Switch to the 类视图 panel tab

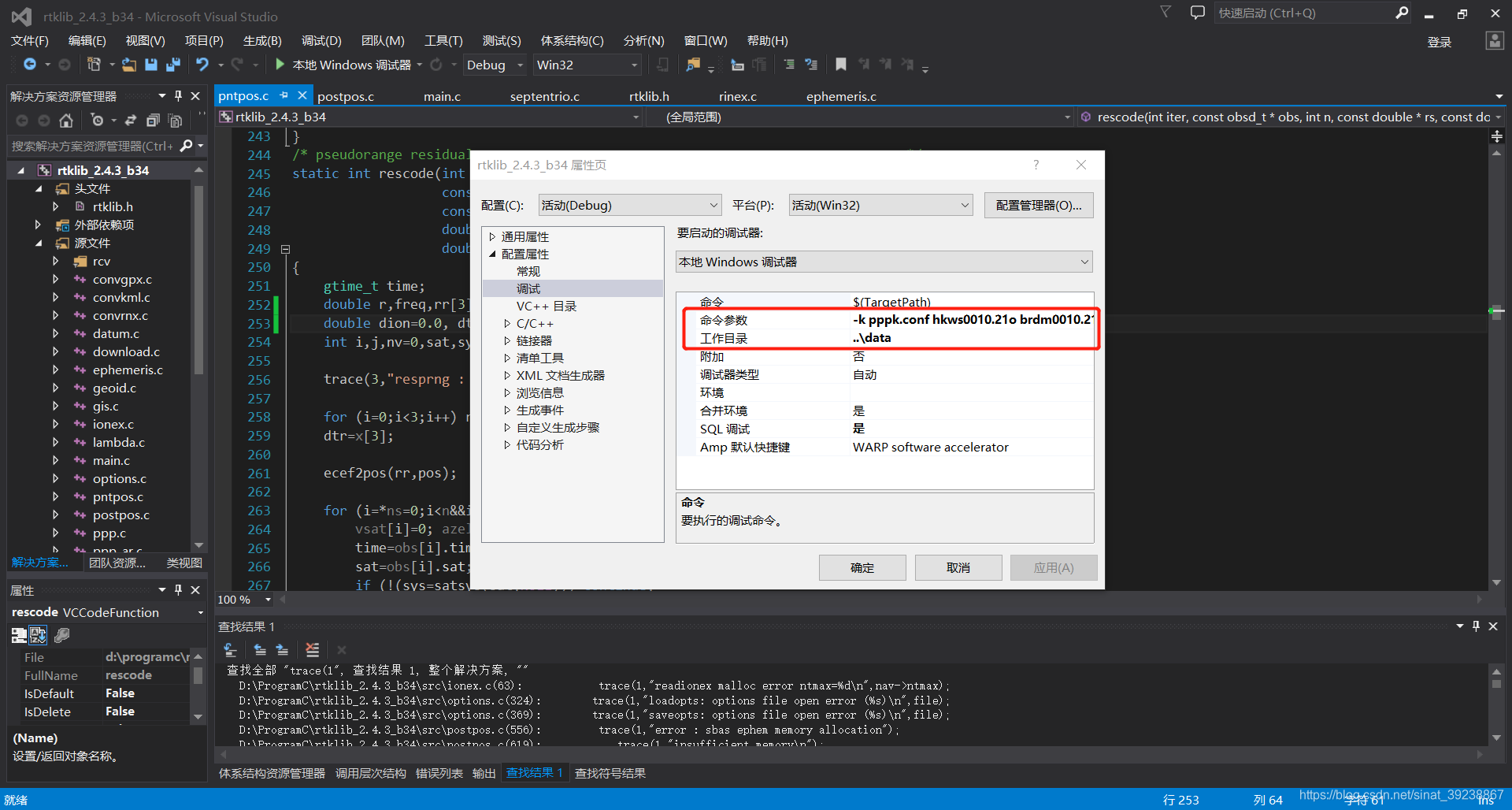click(184, 563)
